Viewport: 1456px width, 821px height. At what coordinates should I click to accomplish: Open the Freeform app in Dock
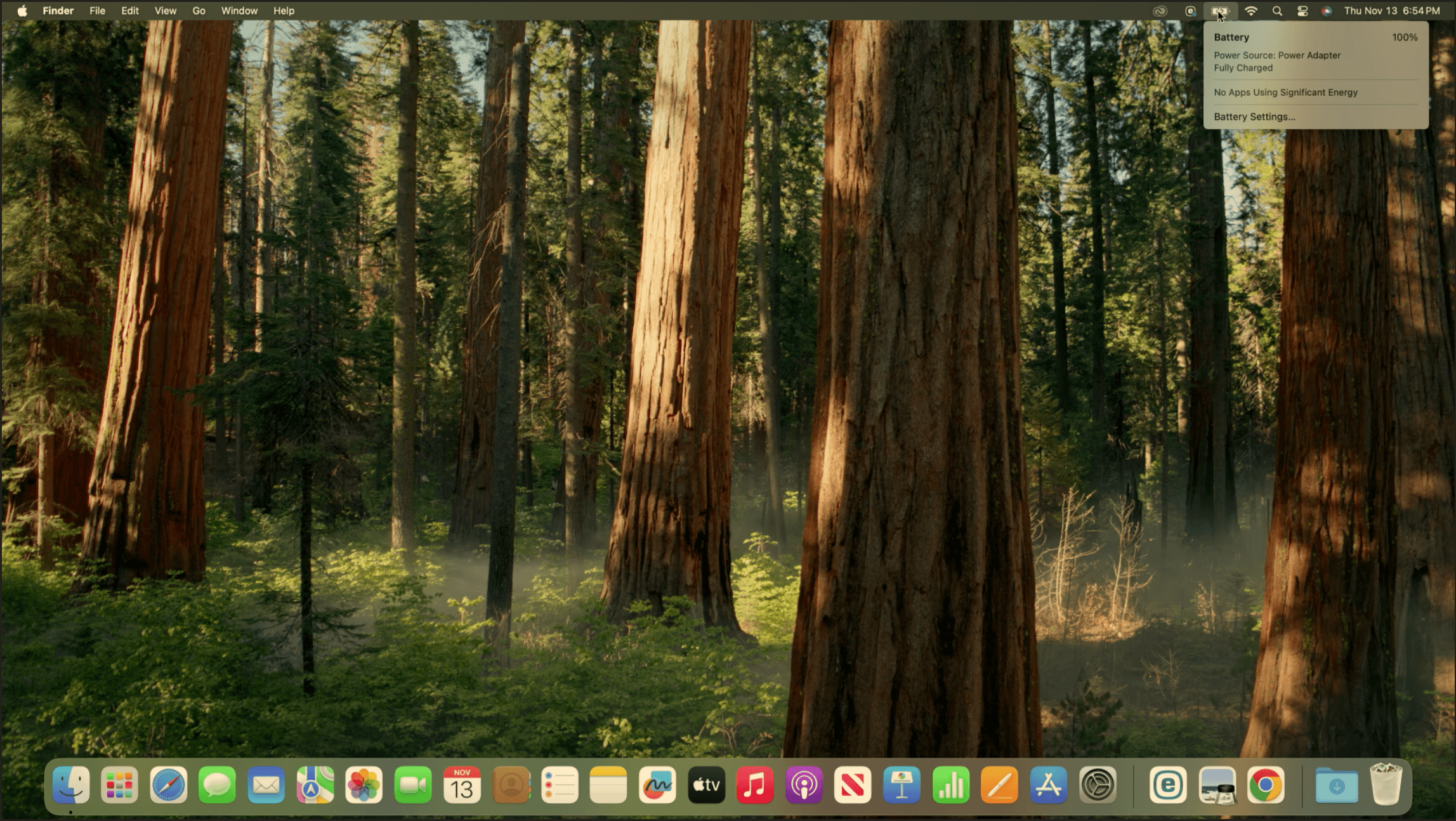(x=657, y=785)
